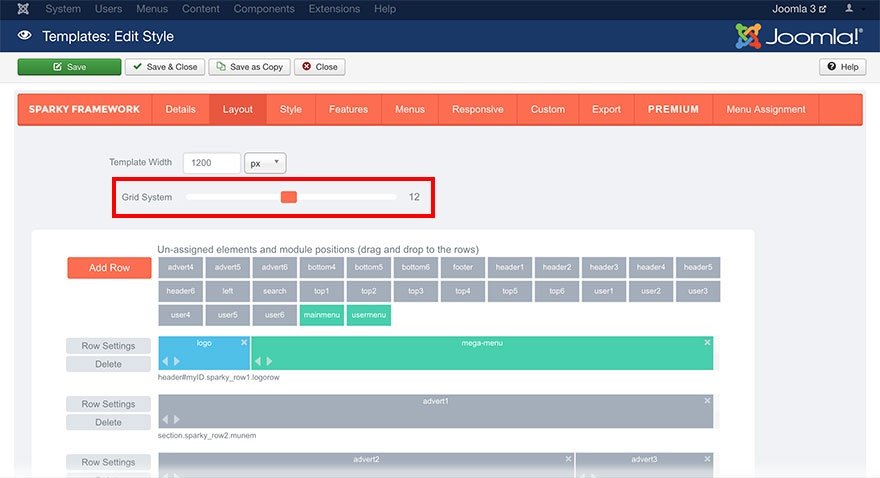This screenshot has width=880, height=478.
Task: Click the Grid System slider track
Action: click(291, 197)
